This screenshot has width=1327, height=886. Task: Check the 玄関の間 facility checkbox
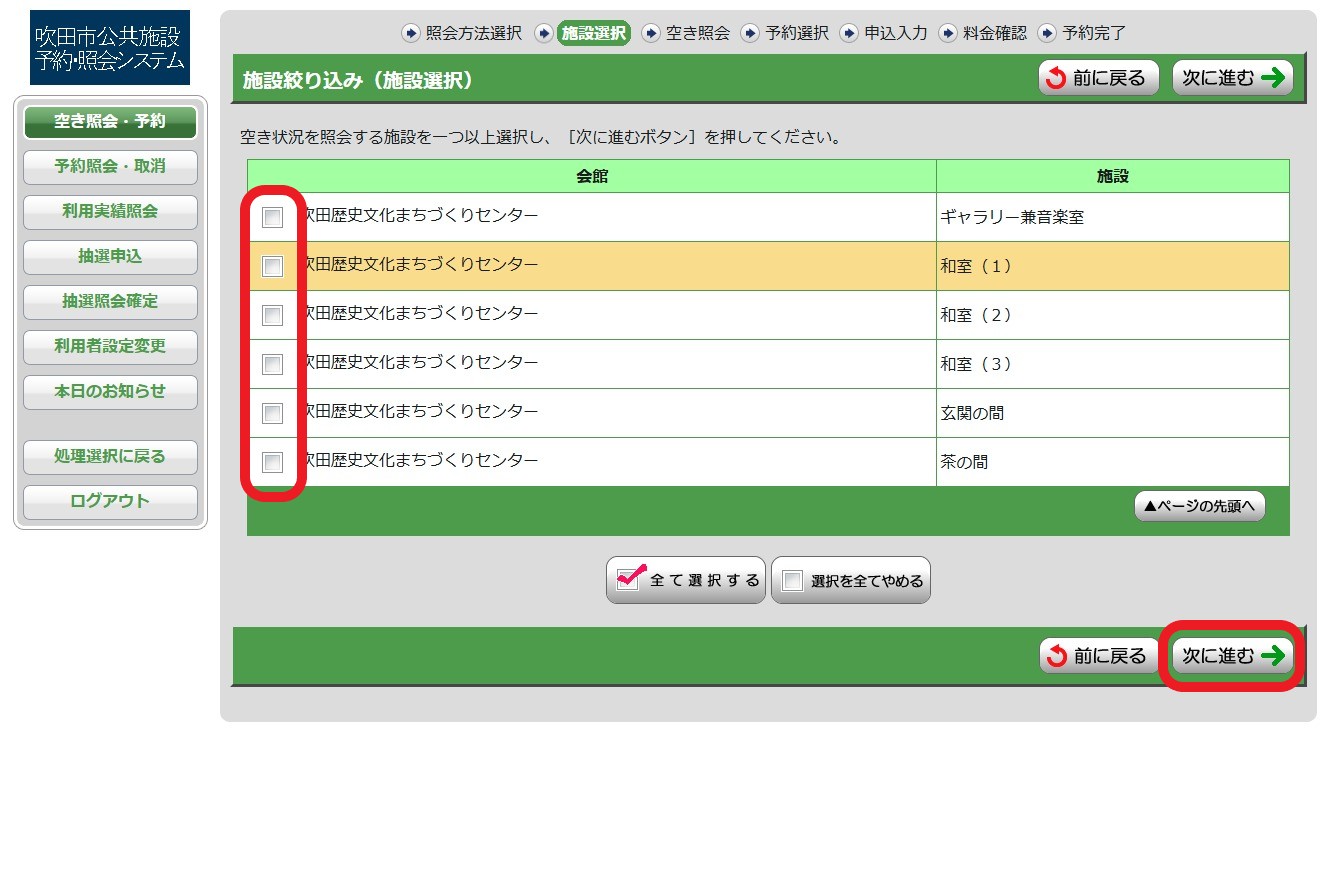pos(272,413)
